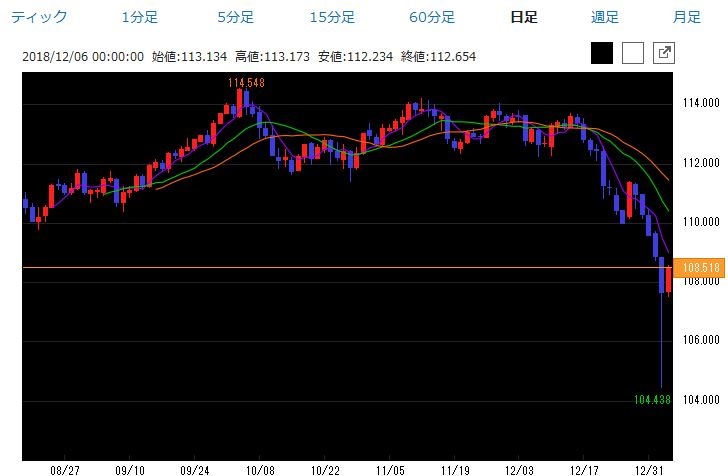This screenshot has height=476, width=728.
Task: Choose the black chart background swatch
Action: pyautogui.click(x=602, y=53)
